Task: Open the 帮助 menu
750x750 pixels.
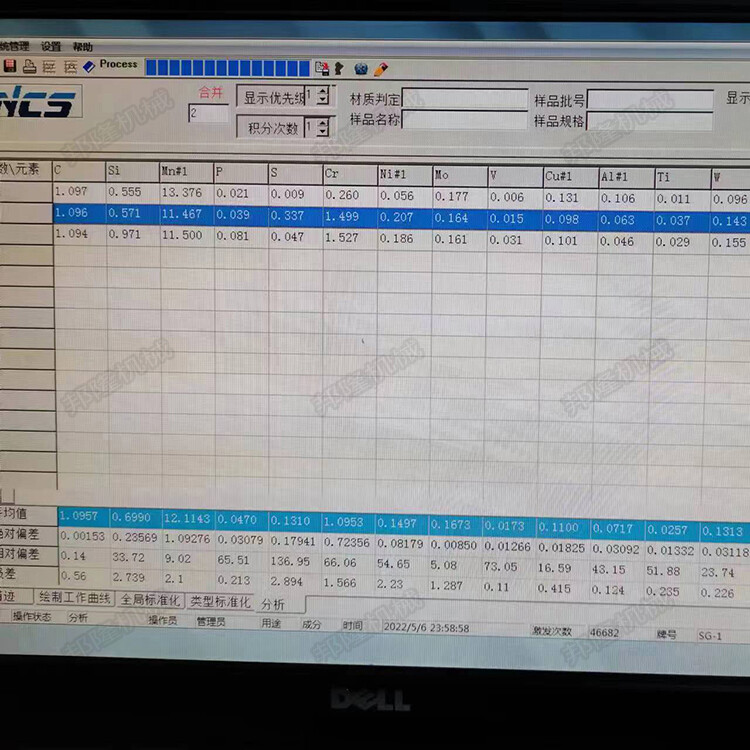Action: pyautogui.click(x=83, y=47)
